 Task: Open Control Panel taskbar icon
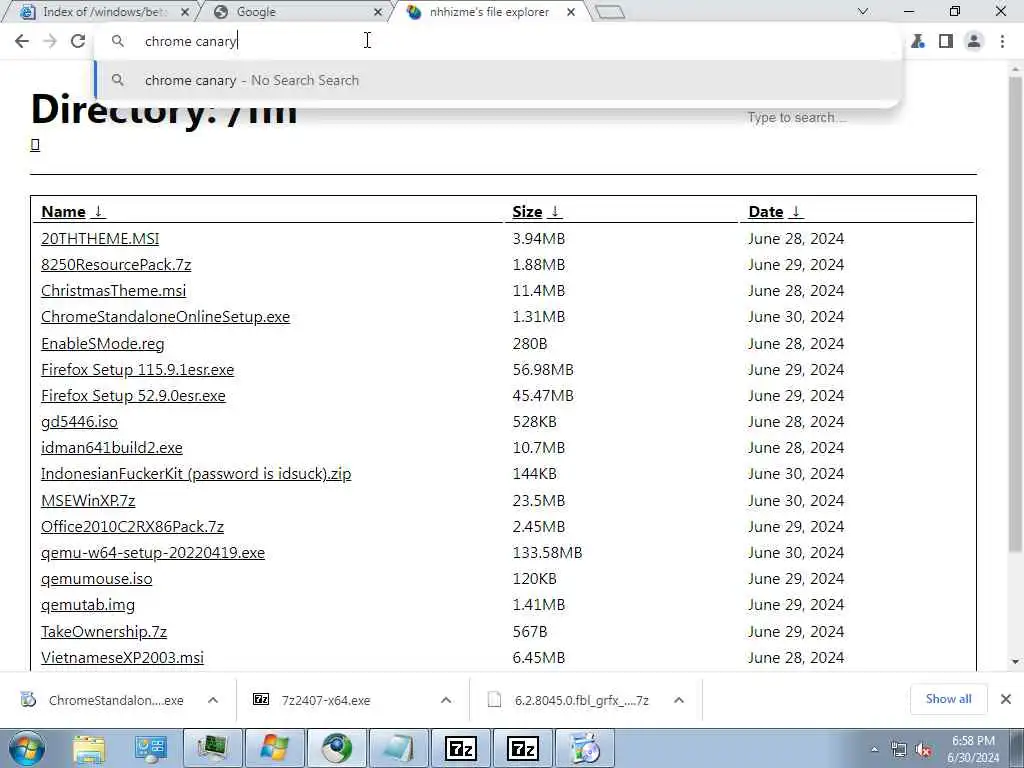[x=151, y=748]
